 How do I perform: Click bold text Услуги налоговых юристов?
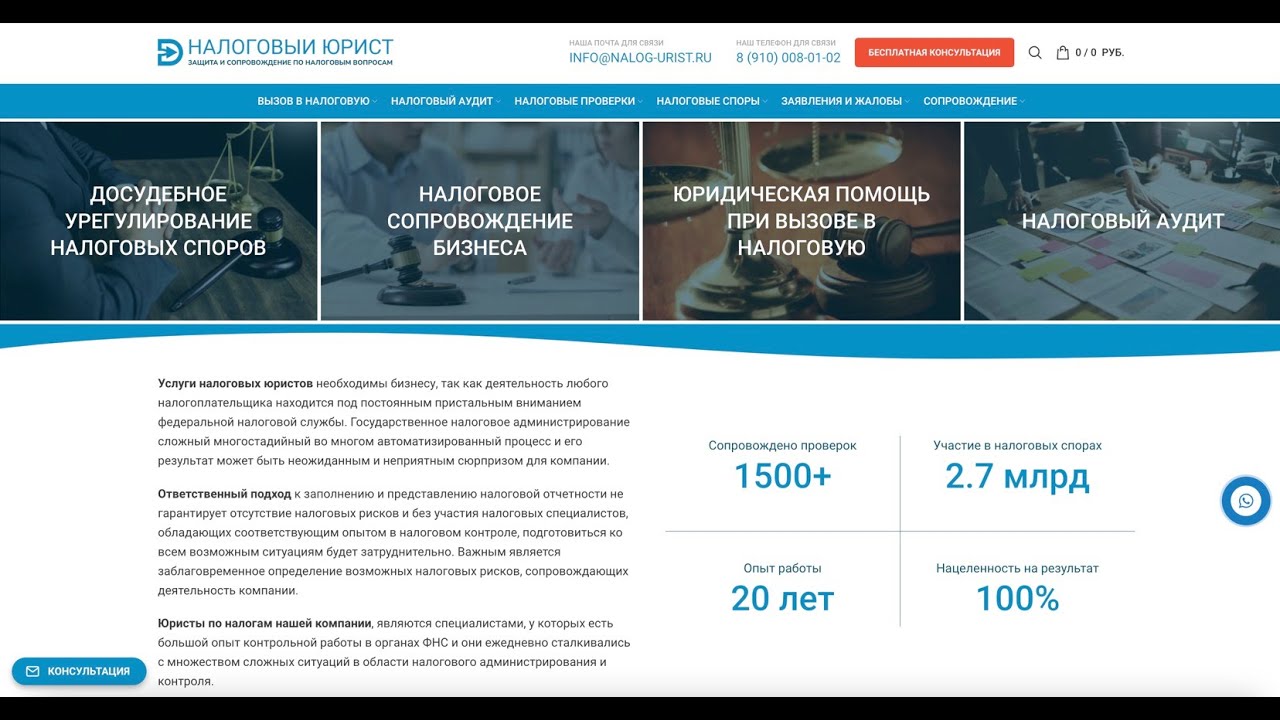point(235,383)
